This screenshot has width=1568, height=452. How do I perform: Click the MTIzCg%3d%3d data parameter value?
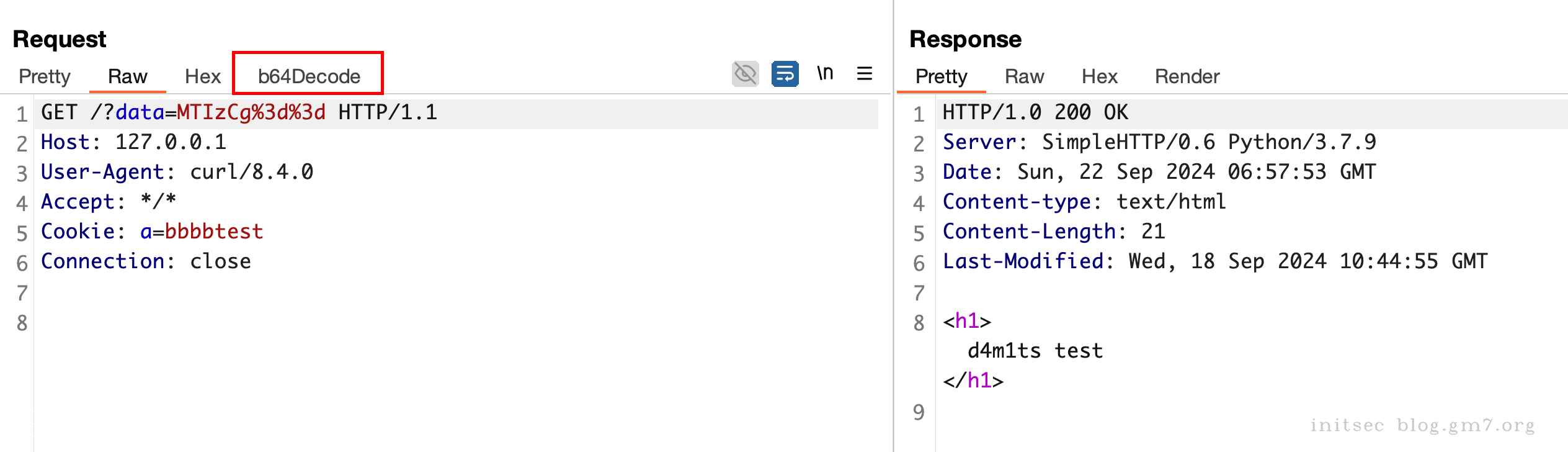[x=251, y=112]
